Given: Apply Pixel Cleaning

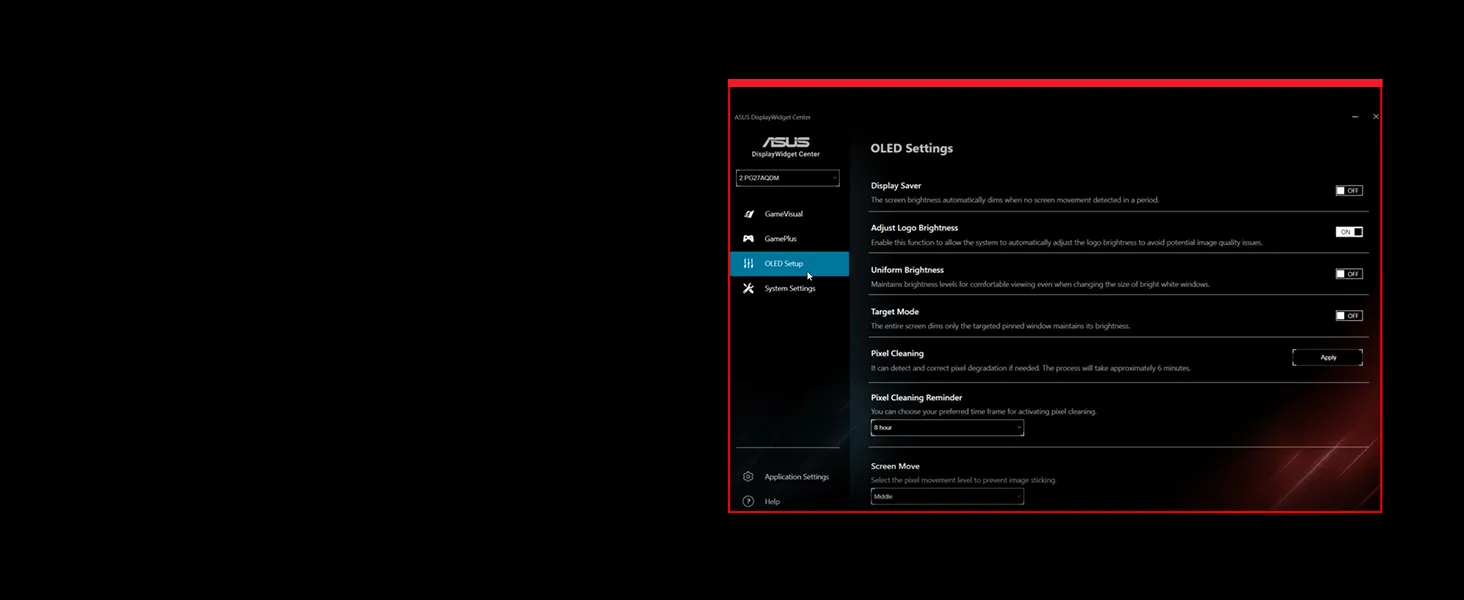Looking at the screenshot, I should 1327,357.
